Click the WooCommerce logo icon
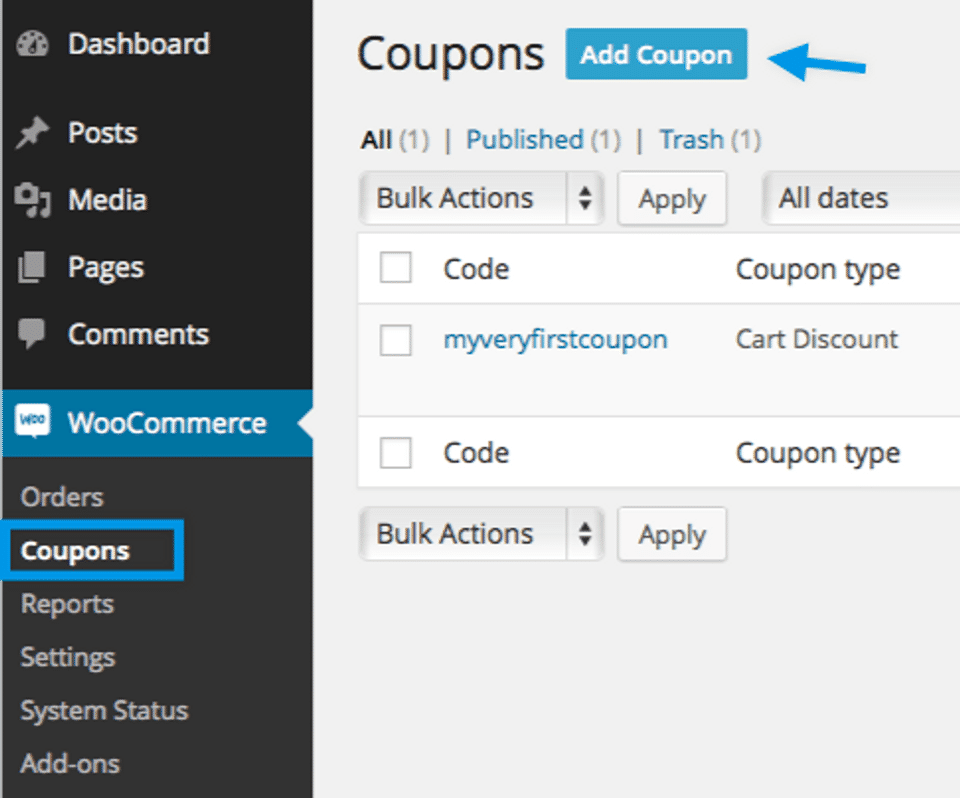960x798 pixels. tap(33, 422)
